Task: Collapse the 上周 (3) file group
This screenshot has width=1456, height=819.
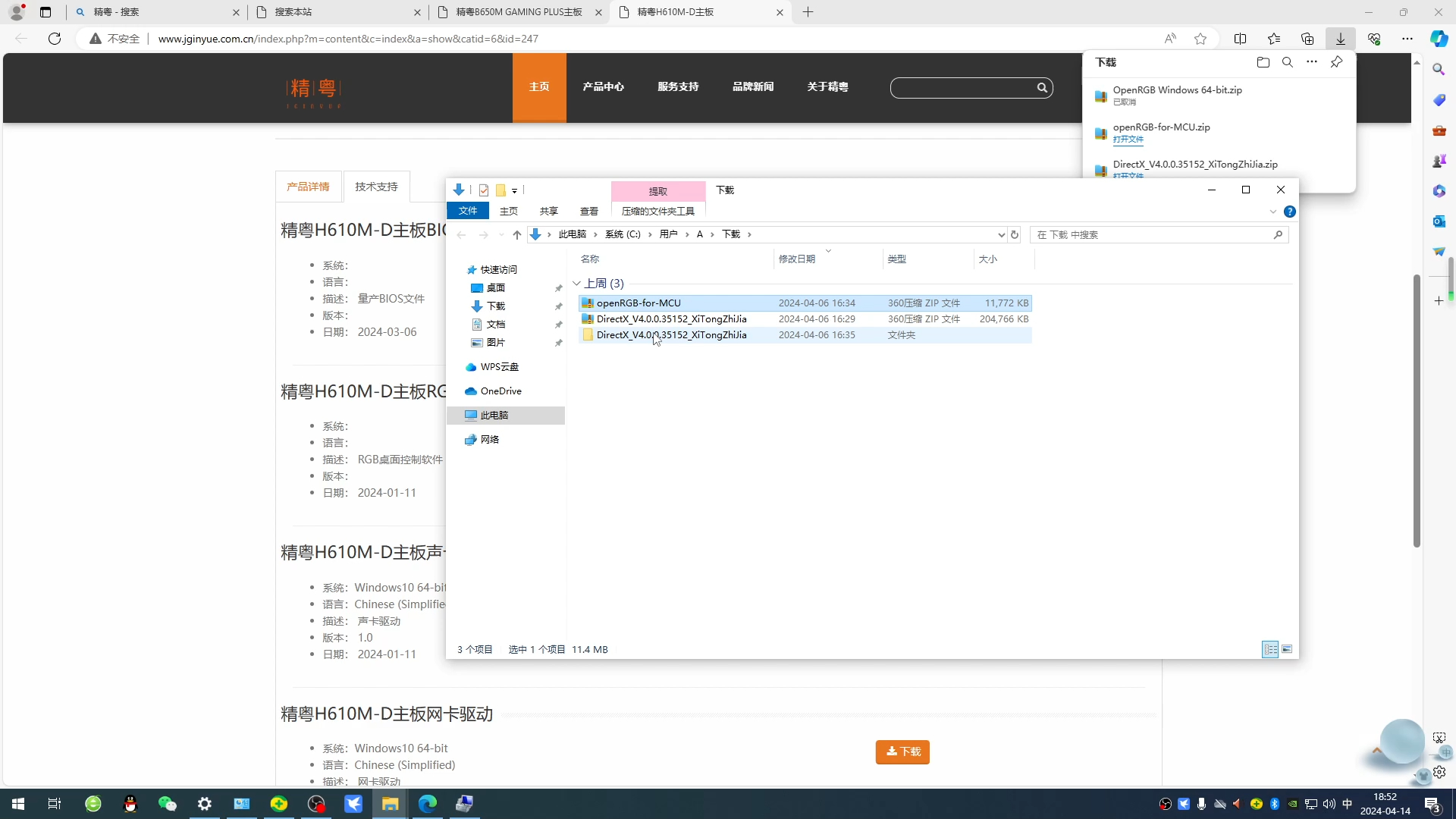Action: pos(576,284)
